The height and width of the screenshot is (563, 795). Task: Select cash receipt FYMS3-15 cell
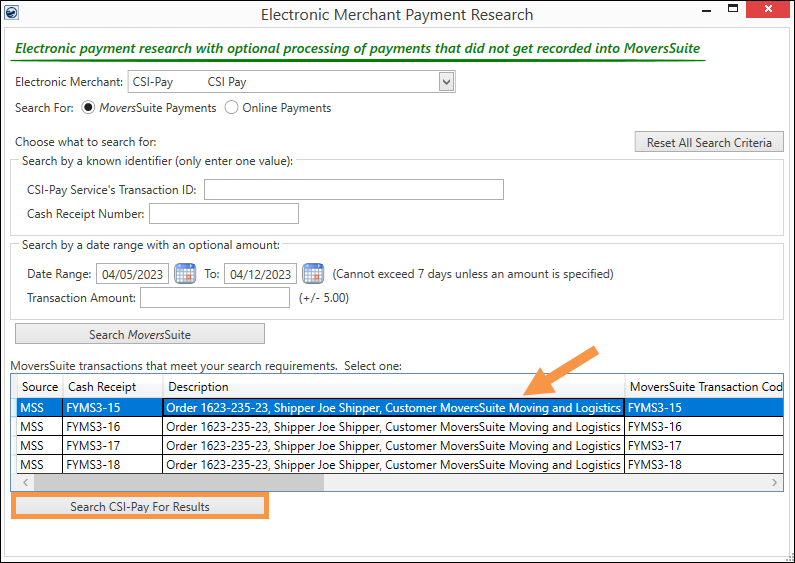(x=113, y=408)
